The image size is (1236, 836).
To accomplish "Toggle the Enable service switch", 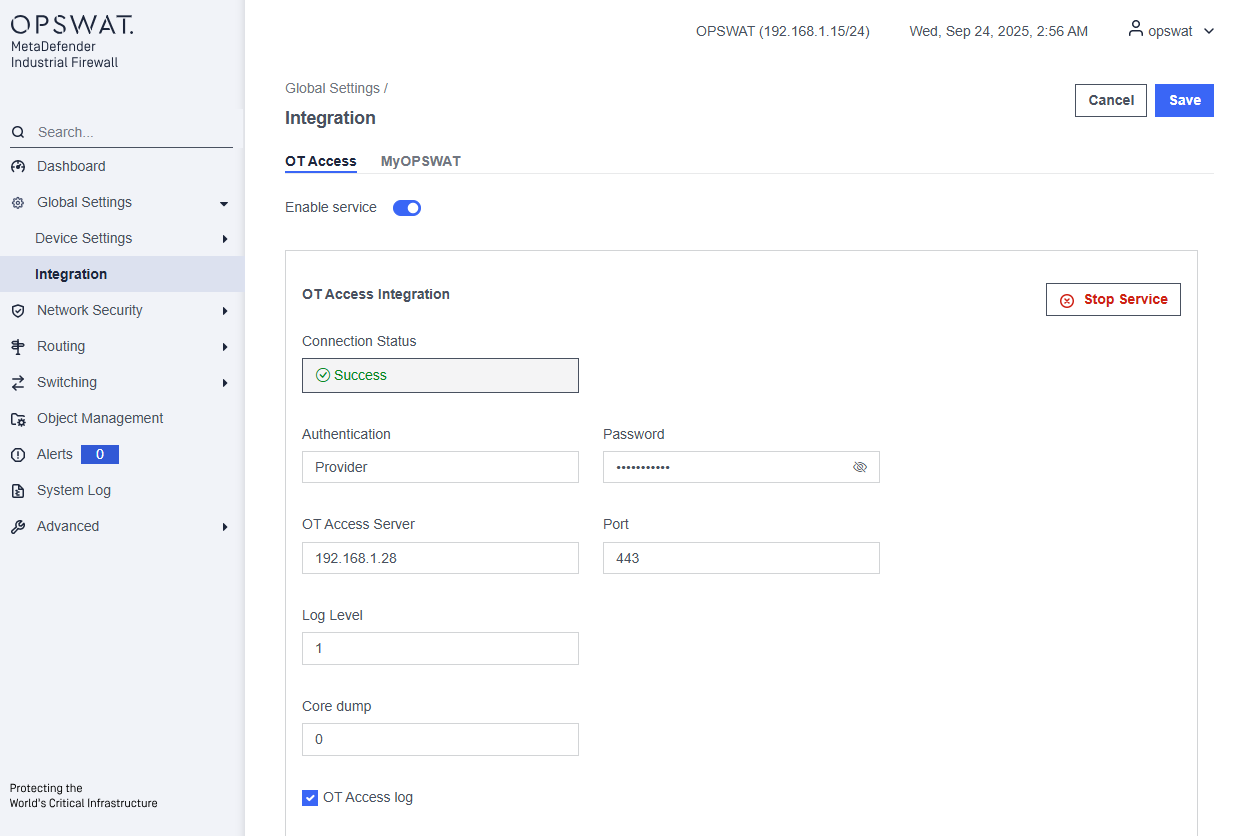I will pyautogui.click(x=407, y=208).
